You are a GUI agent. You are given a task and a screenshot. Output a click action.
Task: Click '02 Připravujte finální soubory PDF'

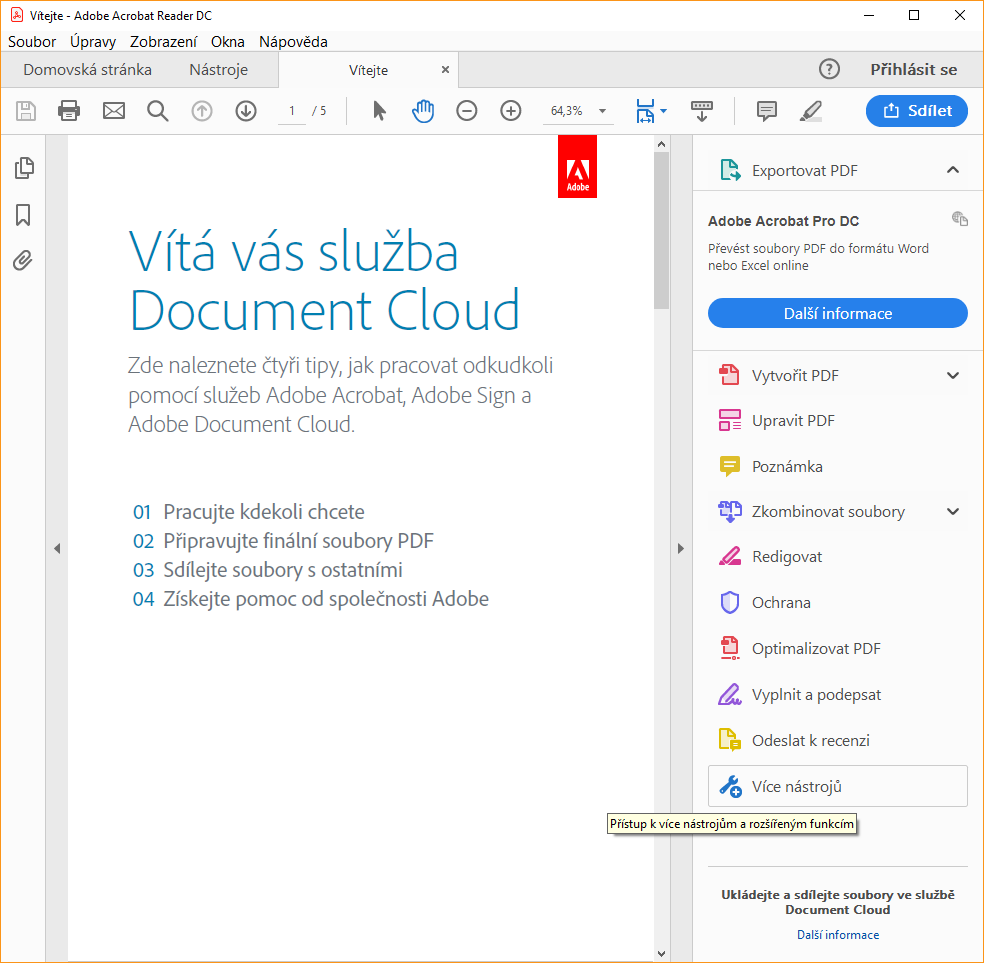tap(283, 541)
